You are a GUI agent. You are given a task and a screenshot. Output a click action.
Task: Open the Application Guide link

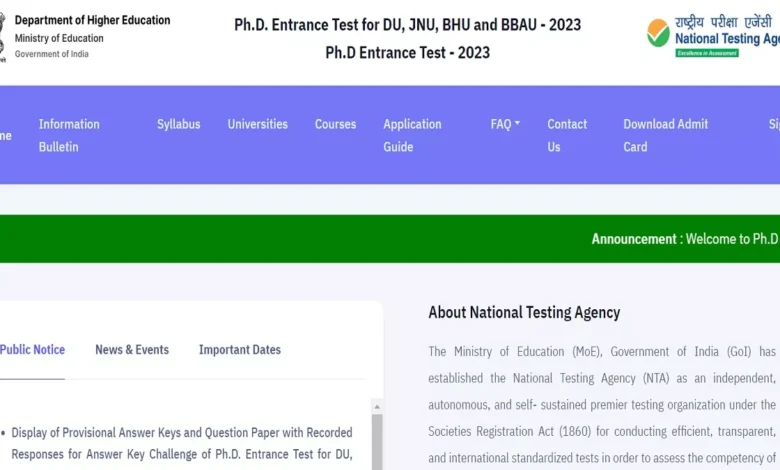click(x=412, y=135)
